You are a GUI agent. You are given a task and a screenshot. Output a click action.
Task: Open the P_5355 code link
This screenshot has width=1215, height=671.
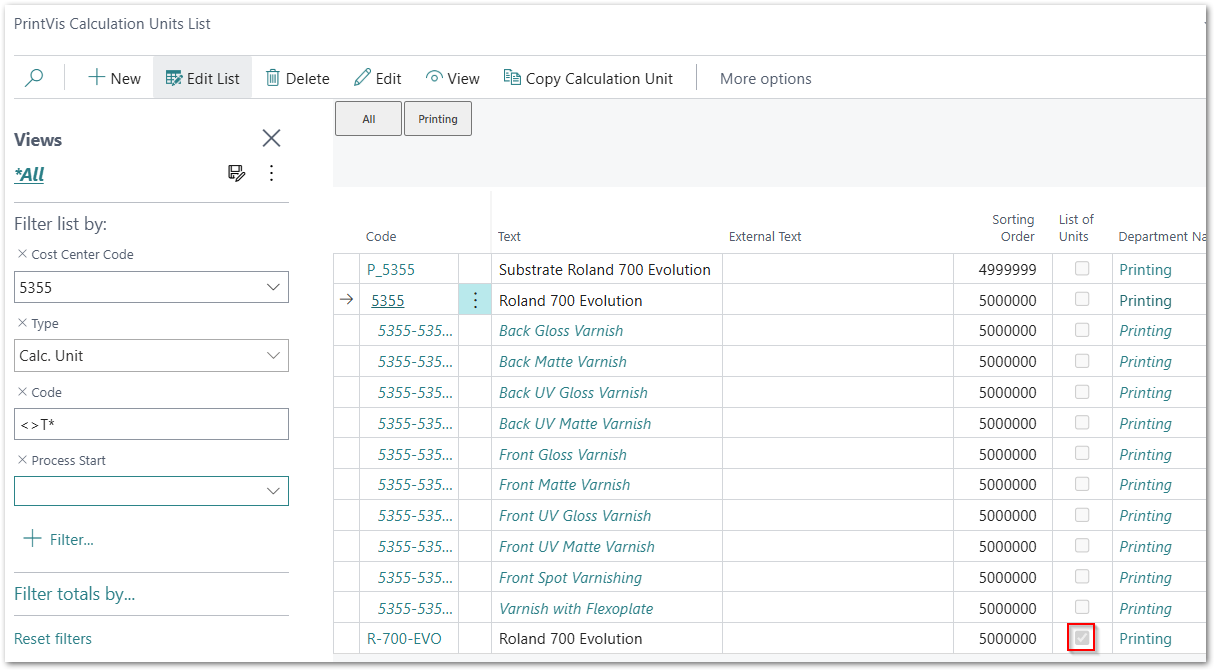(391, 269)
